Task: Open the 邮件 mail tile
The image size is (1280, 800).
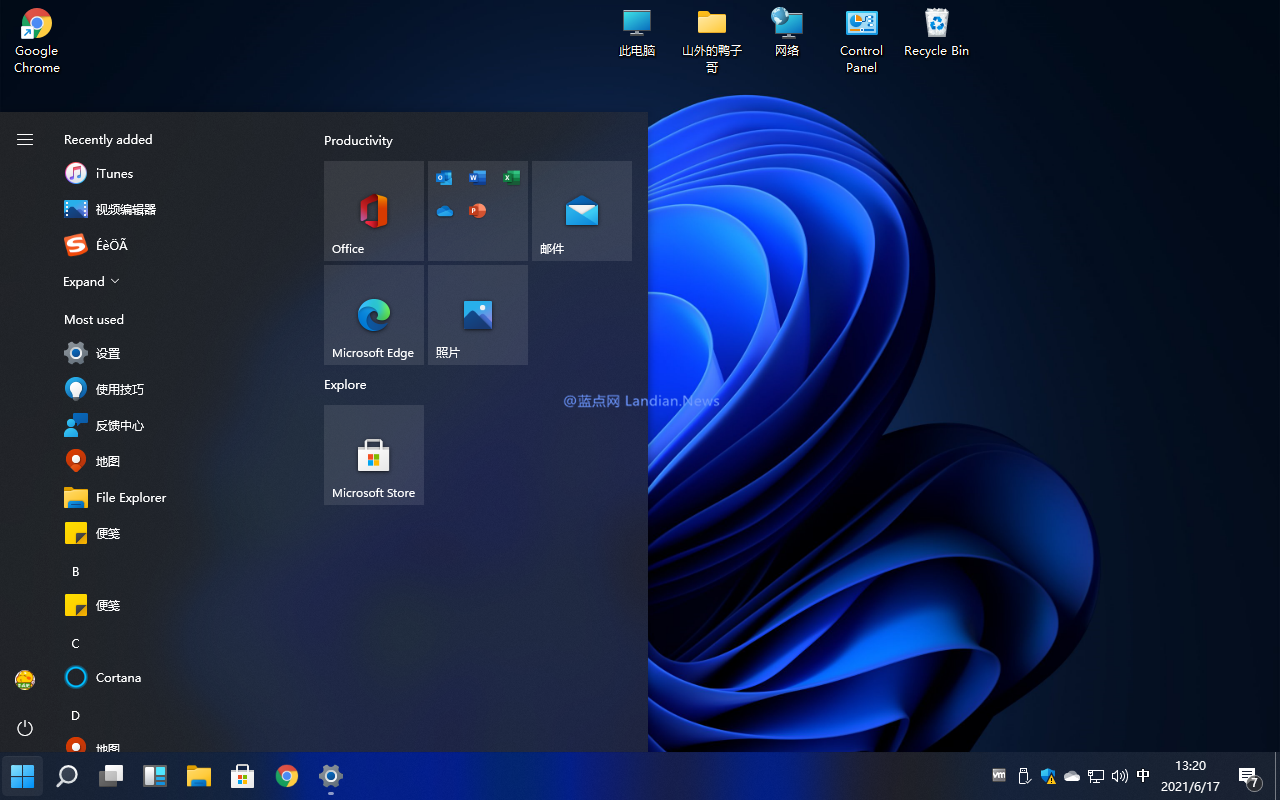Action: tap(582, 211)
